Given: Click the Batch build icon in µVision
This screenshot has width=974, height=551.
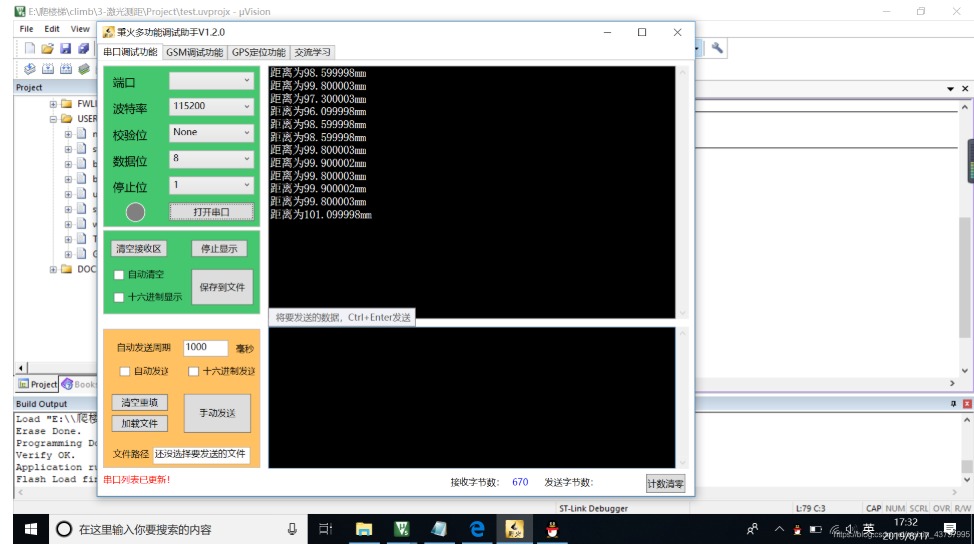Looking at the screenshot, I should click(84, 68).
